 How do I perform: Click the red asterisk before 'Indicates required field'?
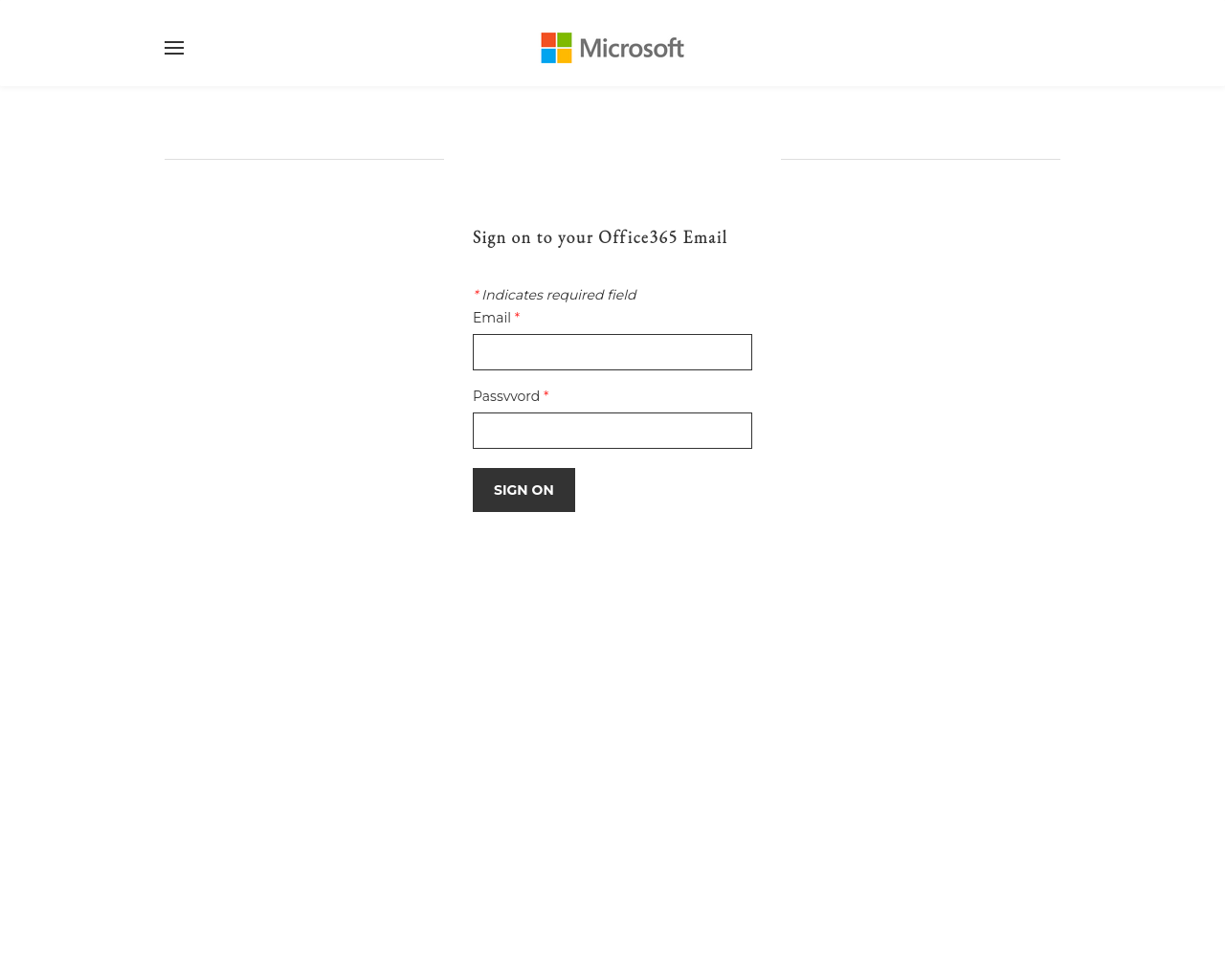[476, 294]
